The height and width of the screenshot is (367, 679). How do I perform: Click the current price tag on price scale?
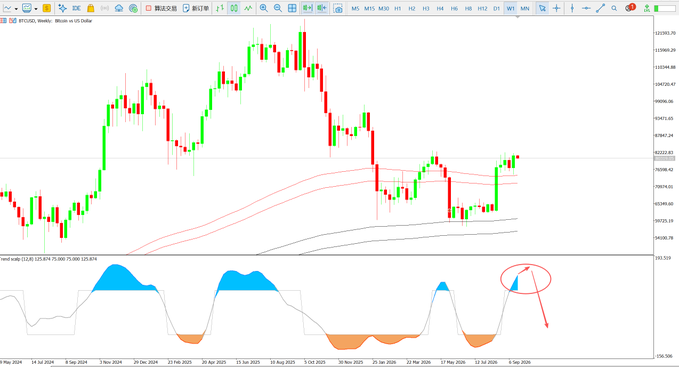click(x=665, y=159)
